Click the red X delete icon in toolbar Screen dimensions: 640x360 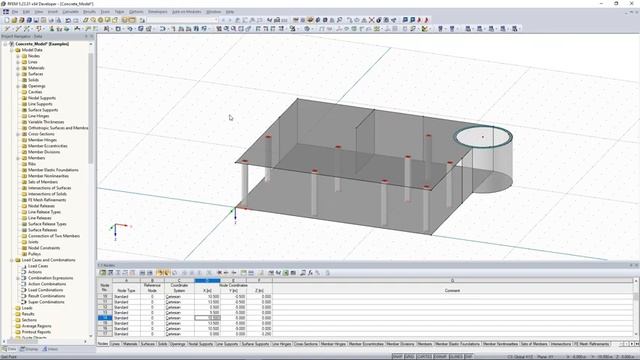[x=371, y=20]
